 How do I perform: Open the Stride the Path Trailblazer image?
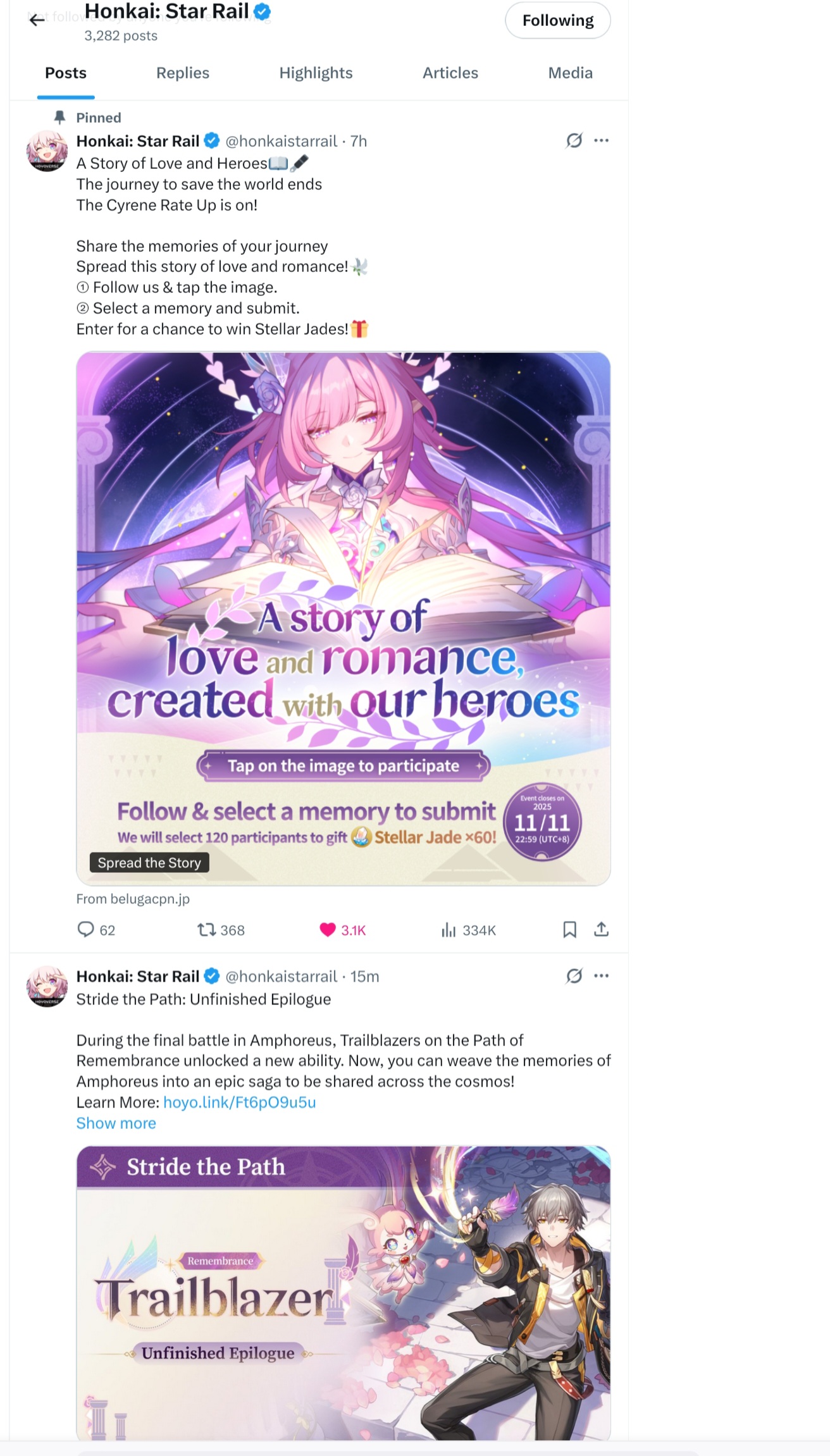(x=344, y=1293)
